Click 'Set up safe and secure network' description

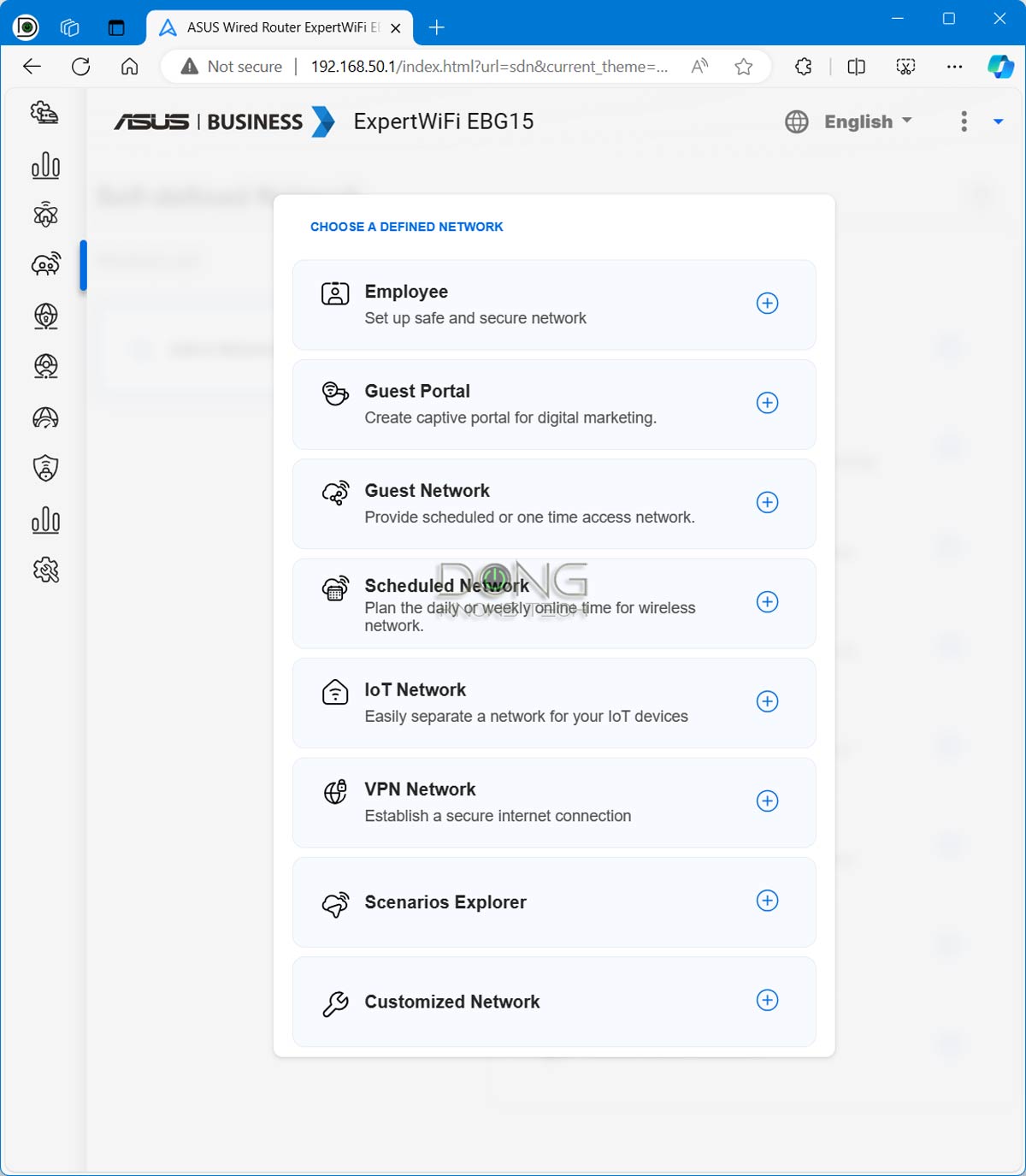coord(475,318)
